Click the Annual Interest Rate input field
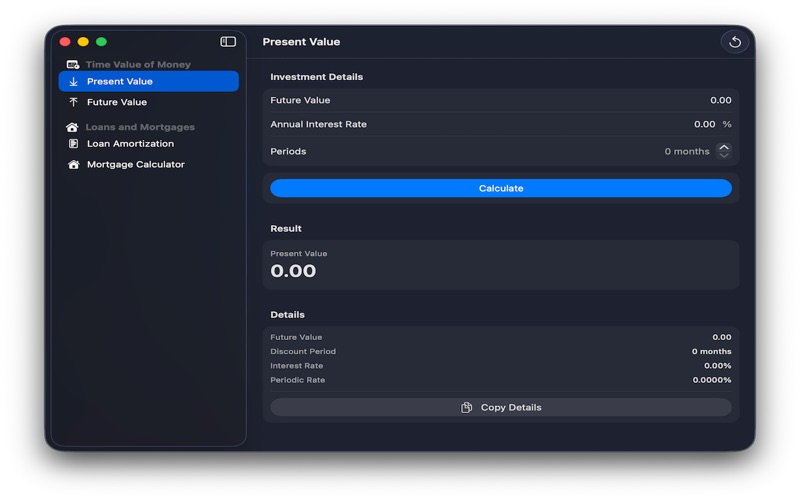The image size is (800, 500). point(704,124)
